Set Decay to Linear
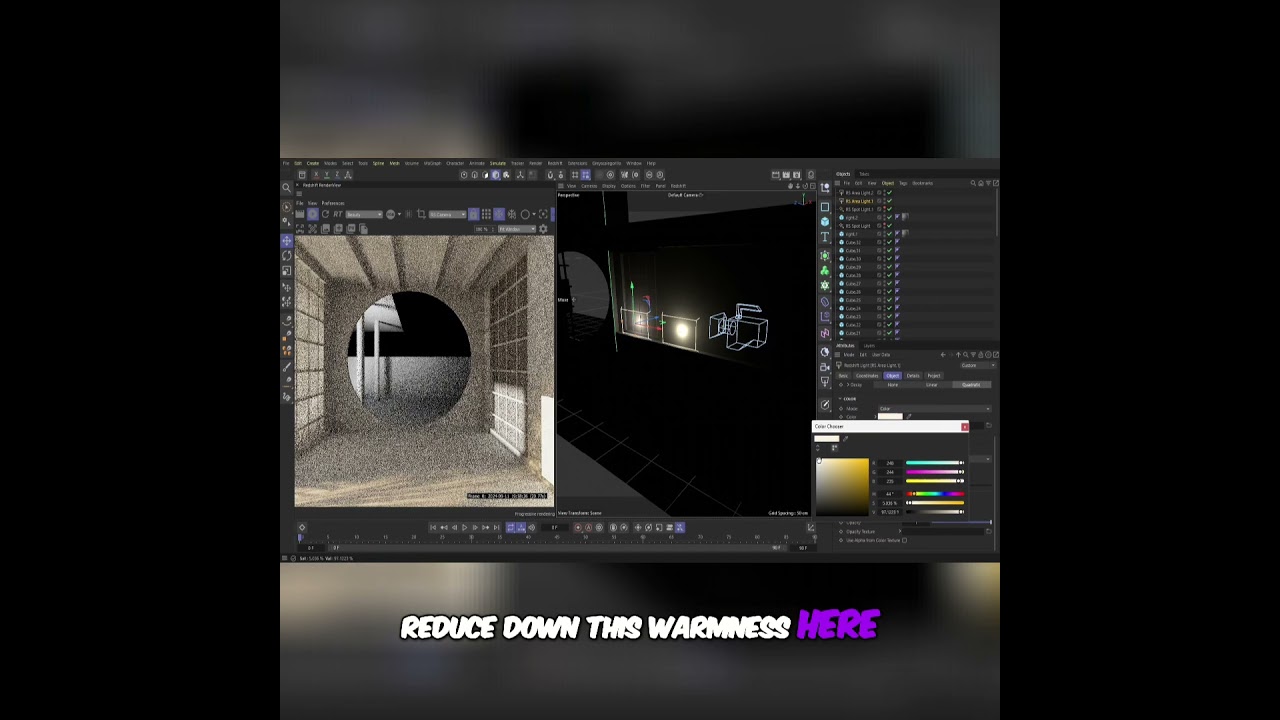Viewport: 1280px width, 720px height. tap(931, 385)
